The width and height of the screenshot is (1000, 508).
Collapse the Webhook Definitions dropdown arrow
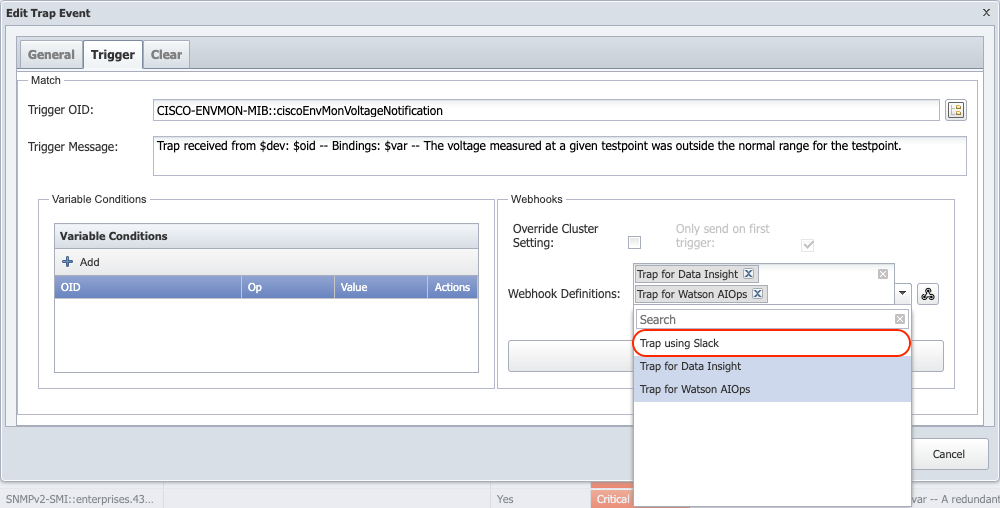point(903,293)
